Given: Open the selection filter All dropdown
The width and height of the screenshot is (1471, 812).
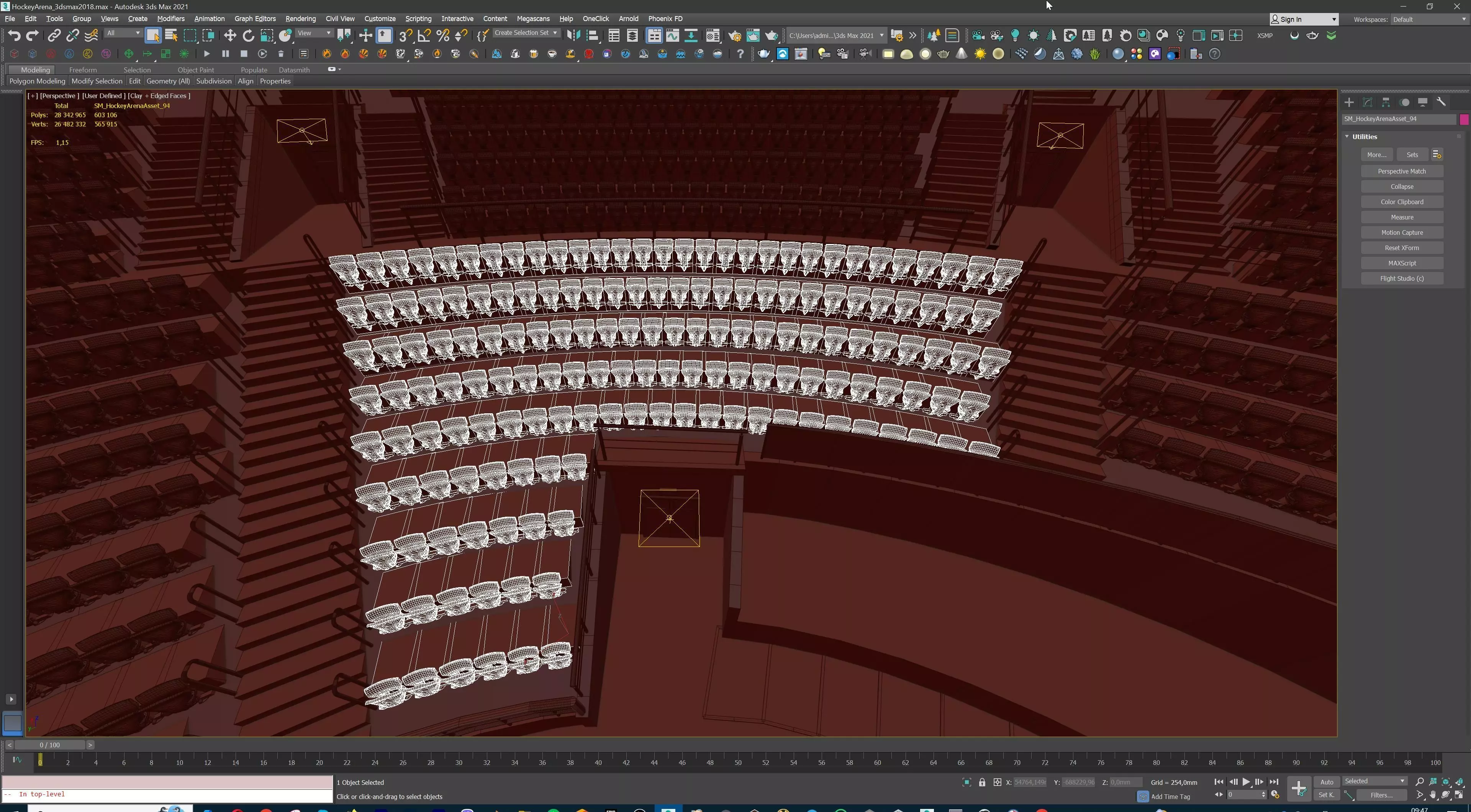Looking at the screenshot, I should point(123,33).
